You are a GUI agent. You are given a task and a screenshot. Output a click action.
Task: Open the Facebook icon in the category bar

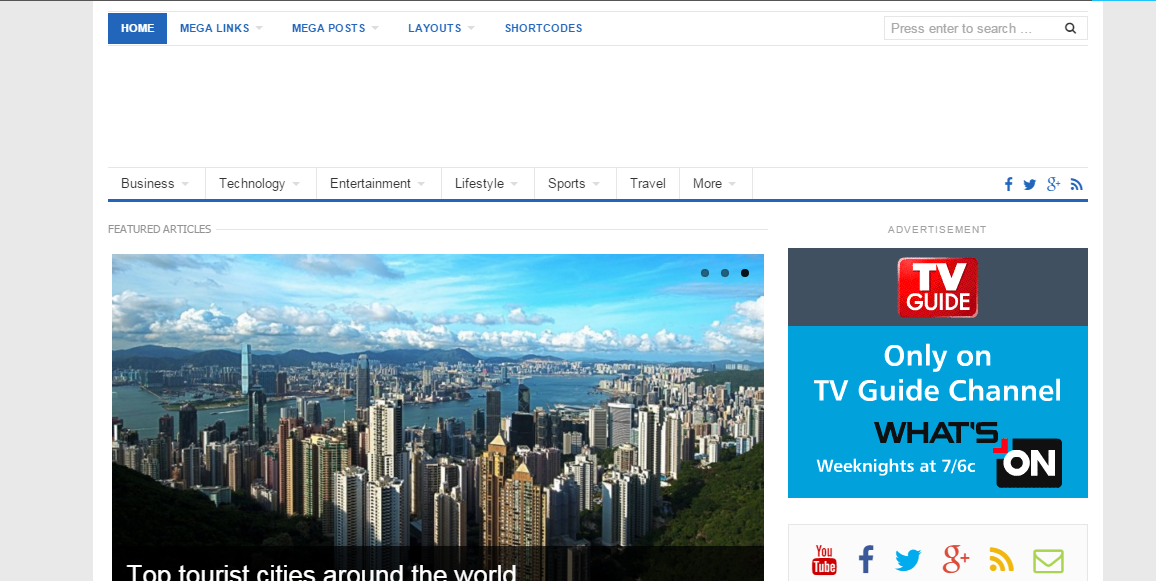pos(1009,184)
